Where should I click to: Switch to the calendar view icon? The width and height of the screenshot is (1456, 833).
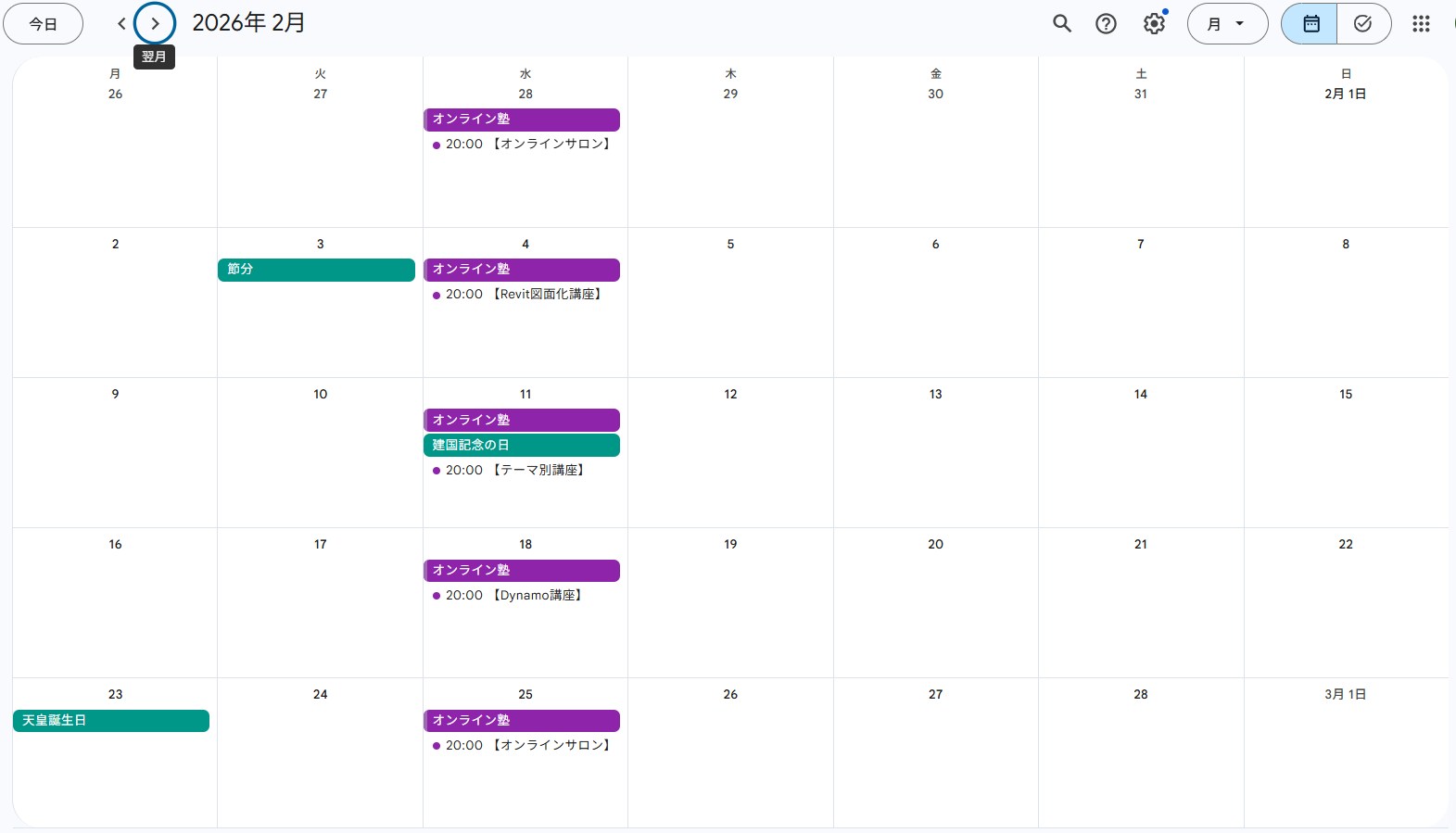[1310, 24]
